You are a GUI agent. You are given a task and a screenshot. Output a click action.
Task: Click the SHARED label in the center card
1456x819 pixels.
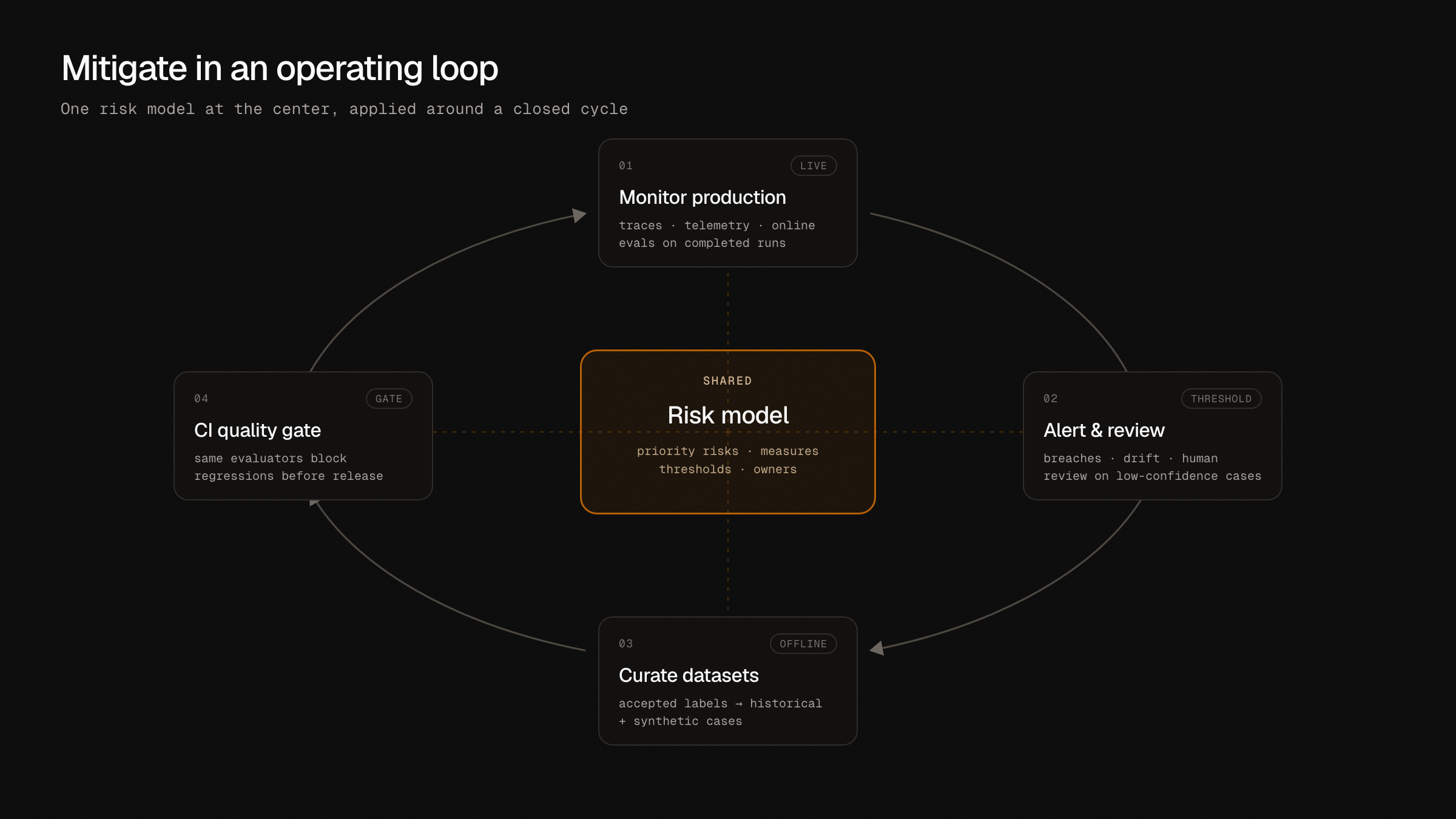727,381
